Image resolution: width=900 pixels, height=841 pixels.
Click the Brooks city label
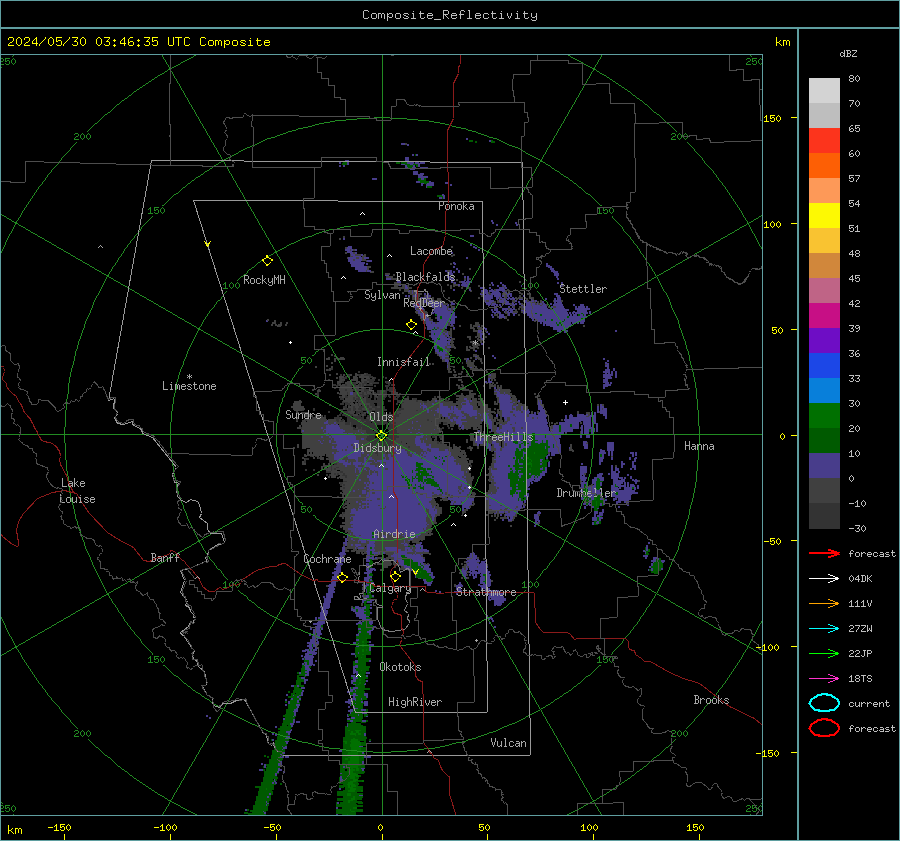[711, 700]
